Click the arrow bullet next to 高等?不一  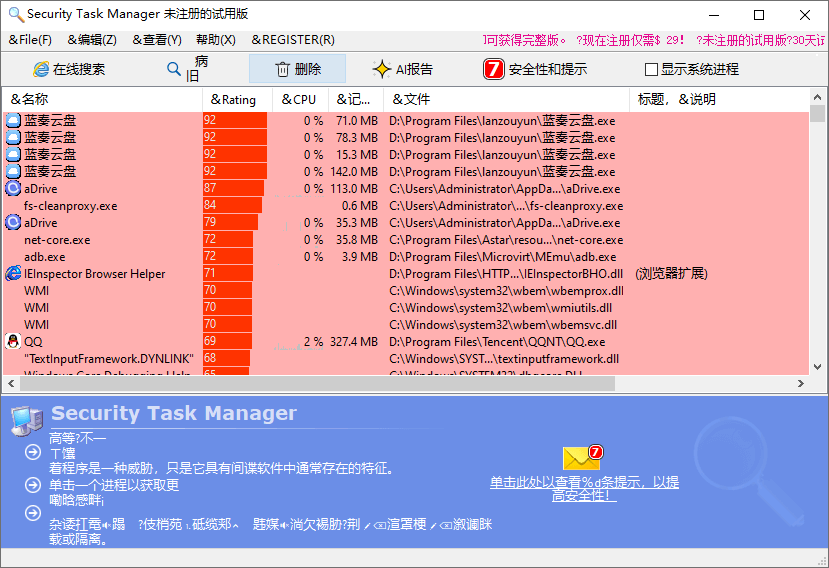(33, 452)
